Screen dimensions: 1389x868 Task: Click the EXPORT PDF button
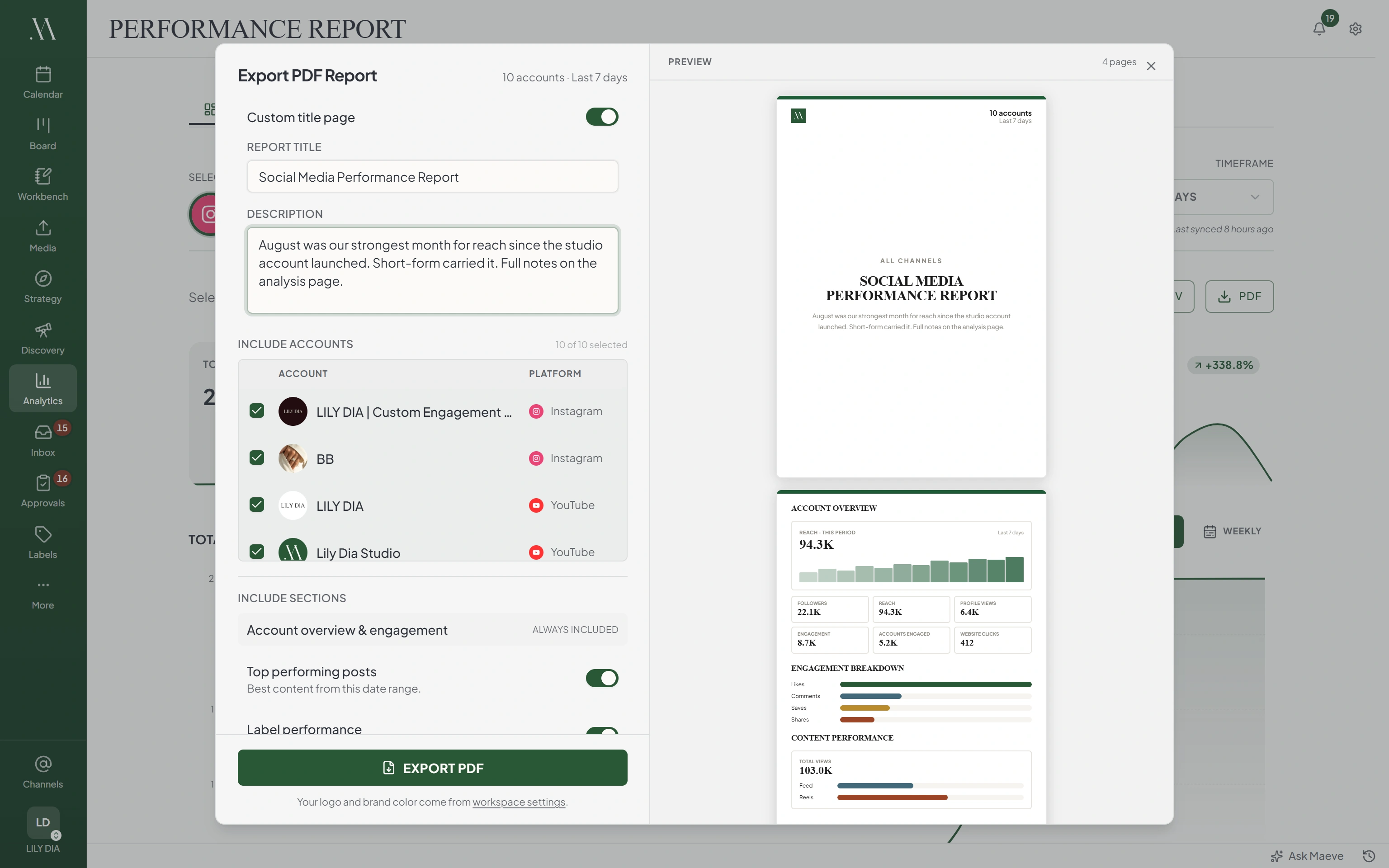(432, 768)
